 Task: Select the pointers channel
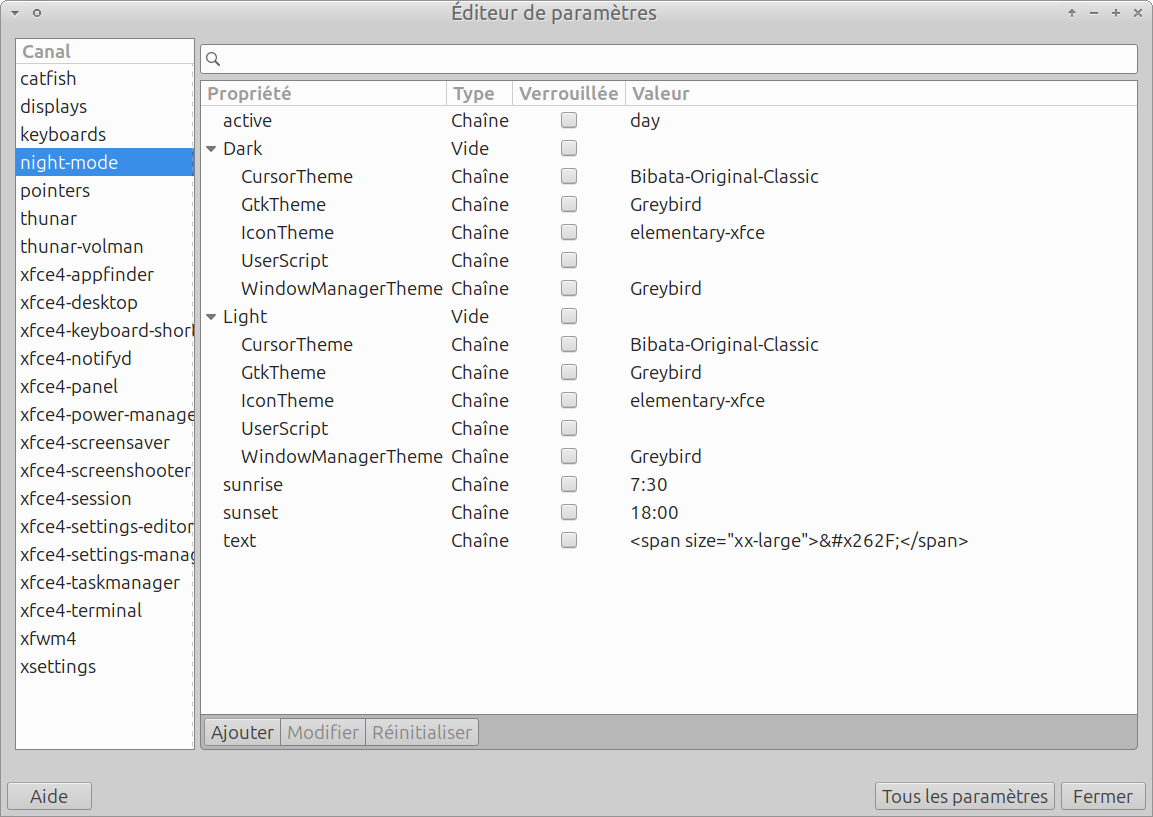(104, 190)
